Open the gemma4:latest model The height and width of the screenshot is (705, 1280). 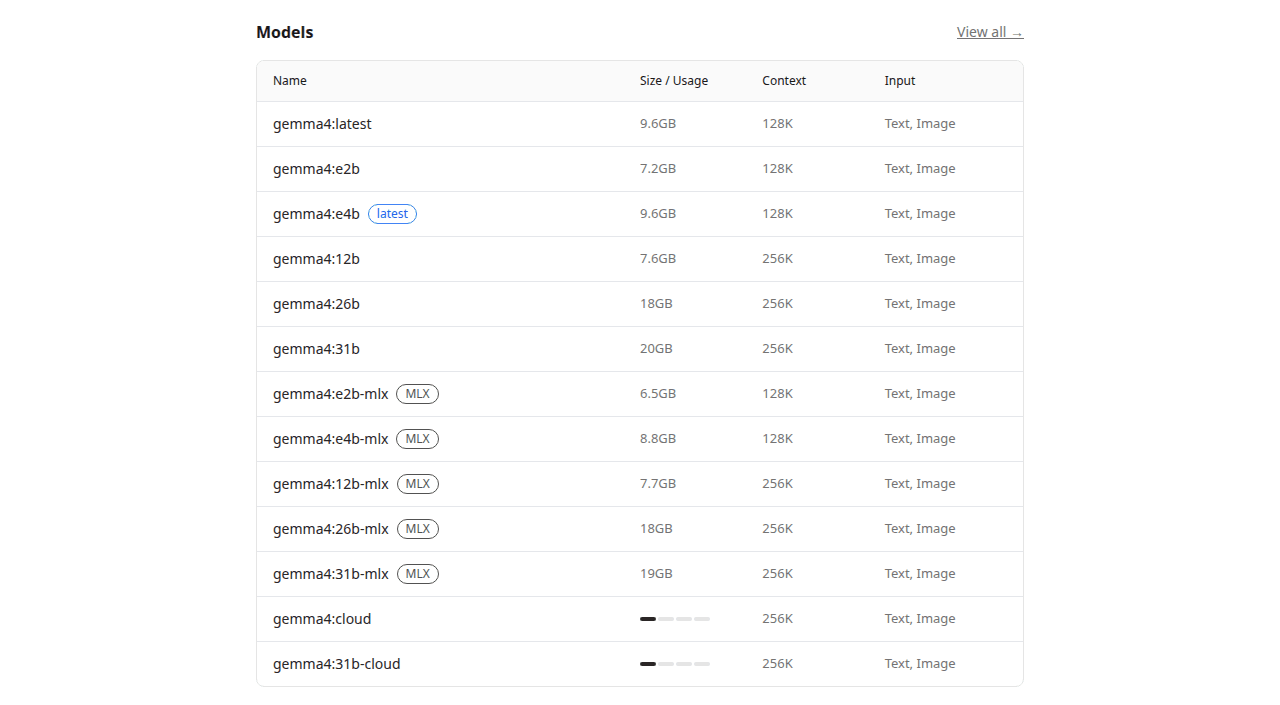point(322,124)
